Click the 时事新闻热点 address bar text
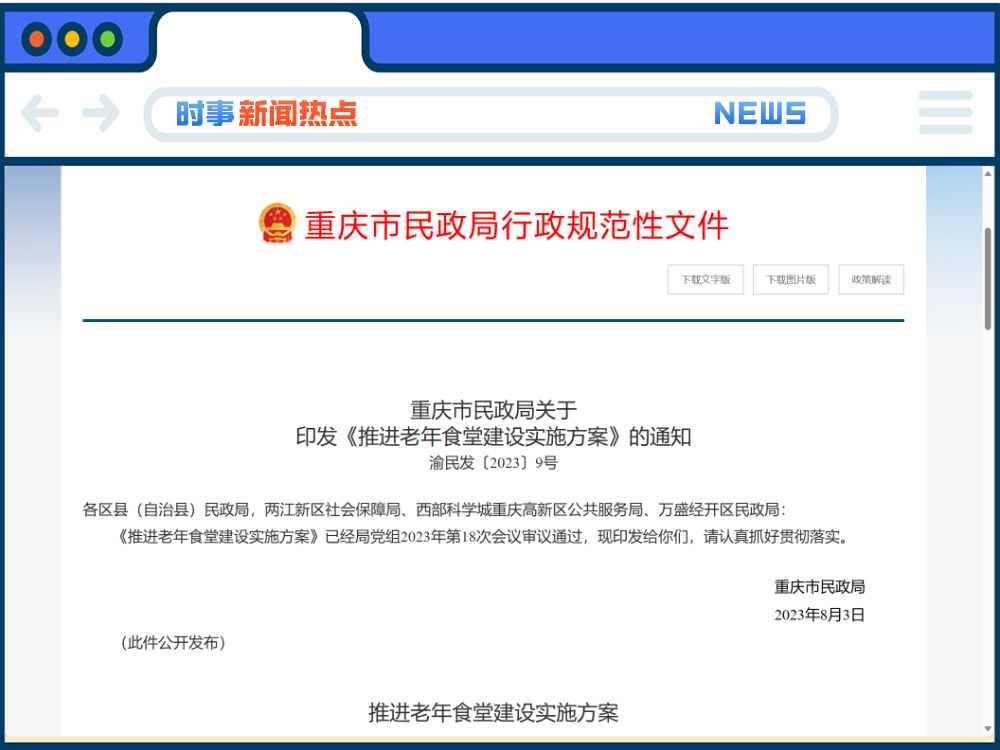Image resolution: width=1000 pixels, height=750 pixels. click(x=265, y=113)
